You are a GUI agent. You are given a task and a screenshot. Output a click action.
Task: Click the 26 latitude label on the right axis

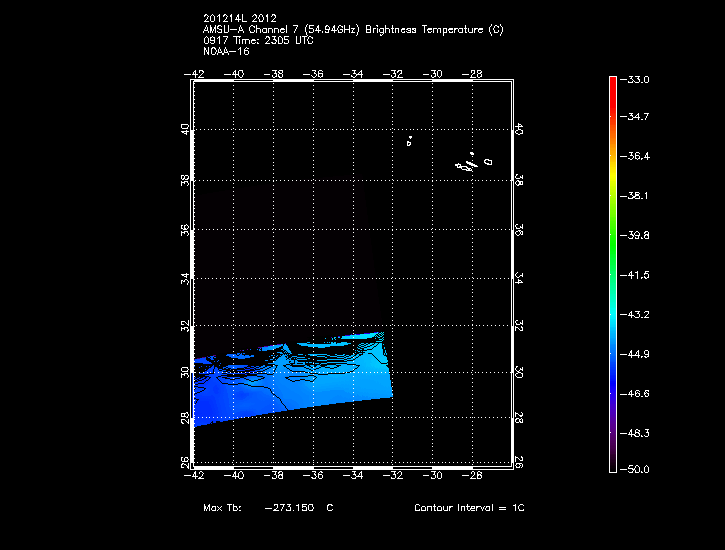(519, 462)
